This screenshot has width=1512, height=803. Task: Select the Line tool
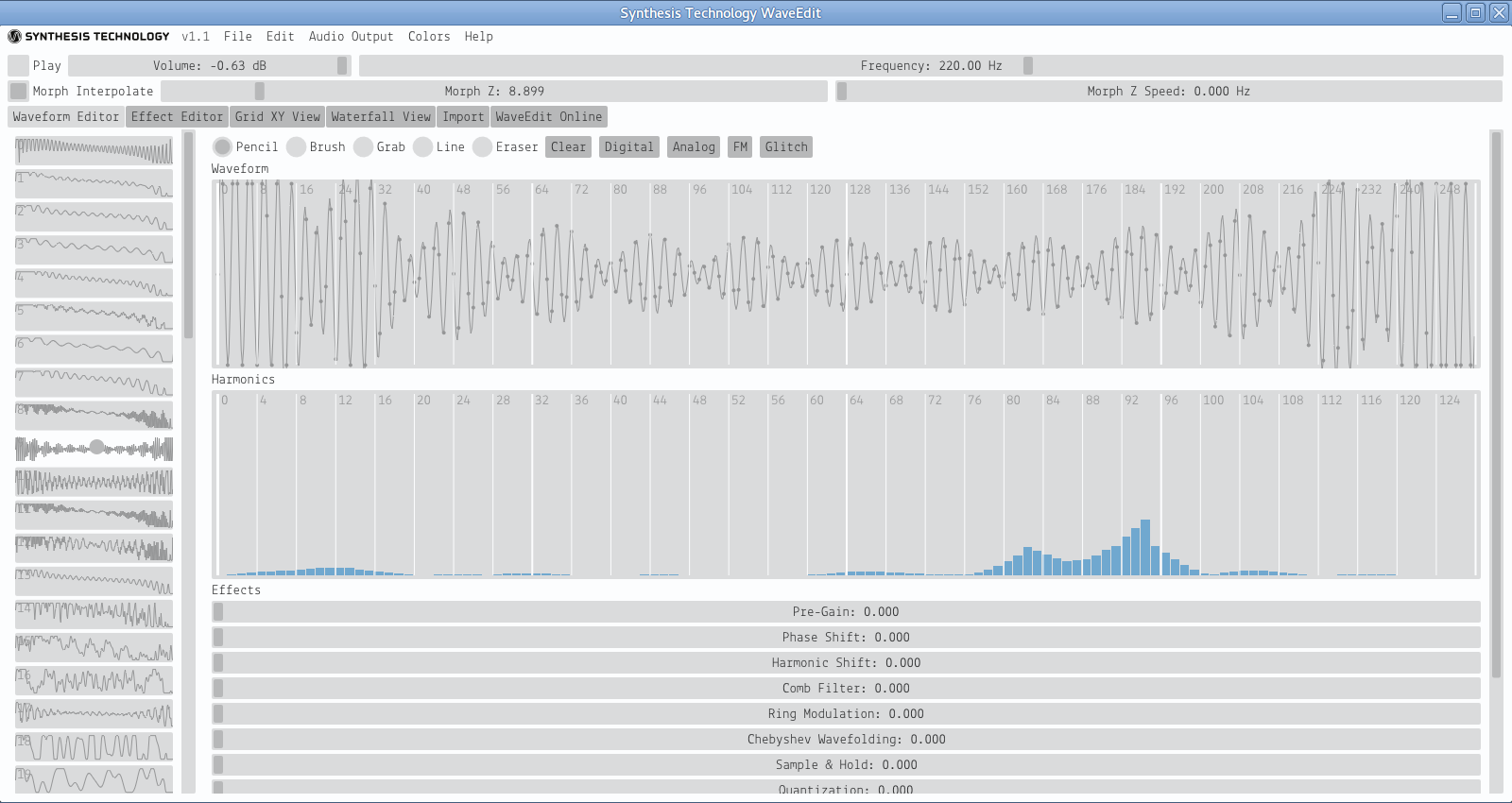coord(422,146)
